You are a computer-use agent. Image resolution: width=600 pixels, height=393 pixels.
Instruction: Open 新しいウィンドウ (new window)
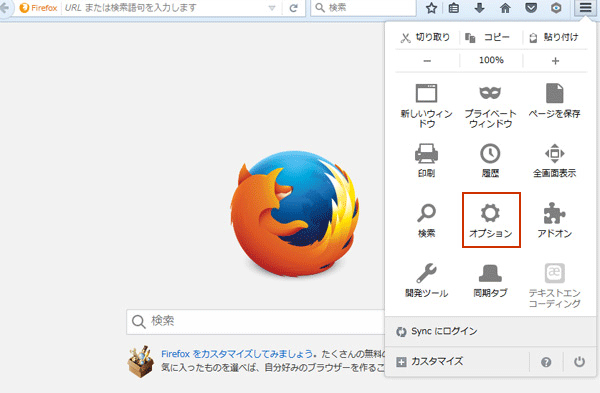point(426,105)
